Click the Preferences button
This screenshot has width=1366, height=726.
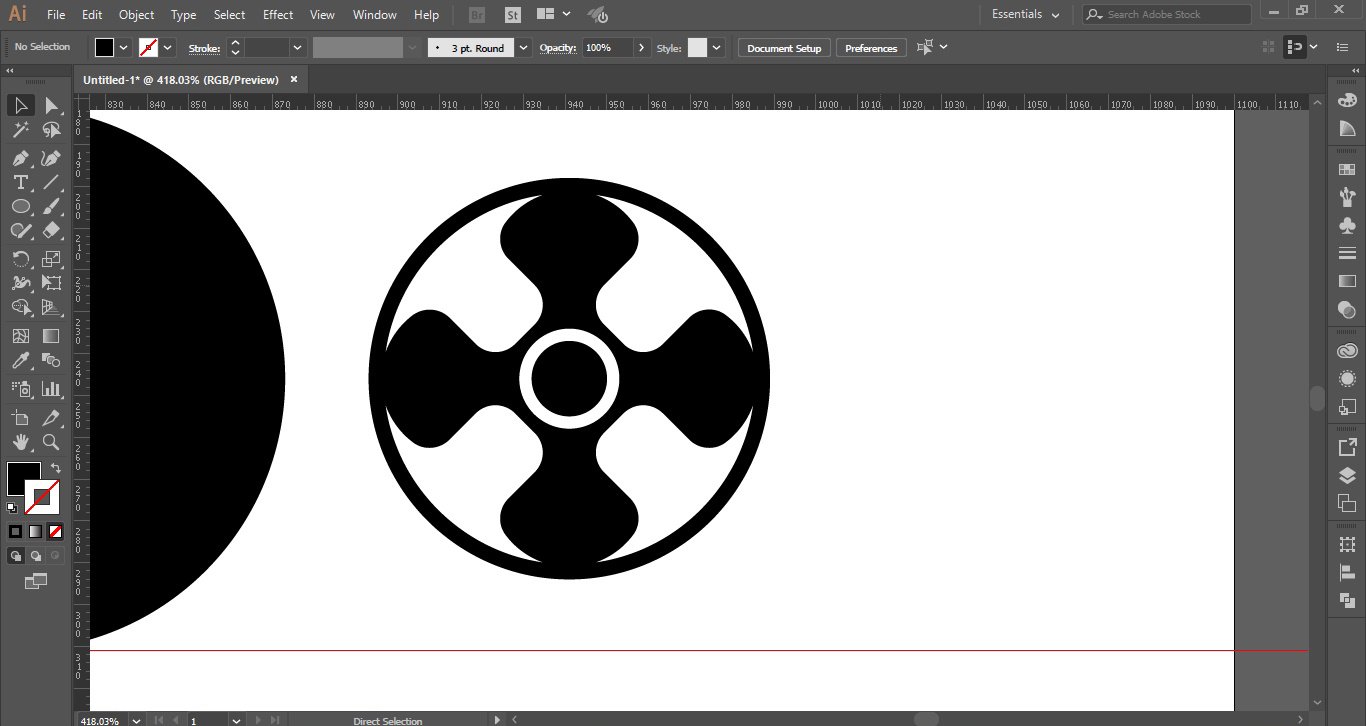click(x=871, y=48)
